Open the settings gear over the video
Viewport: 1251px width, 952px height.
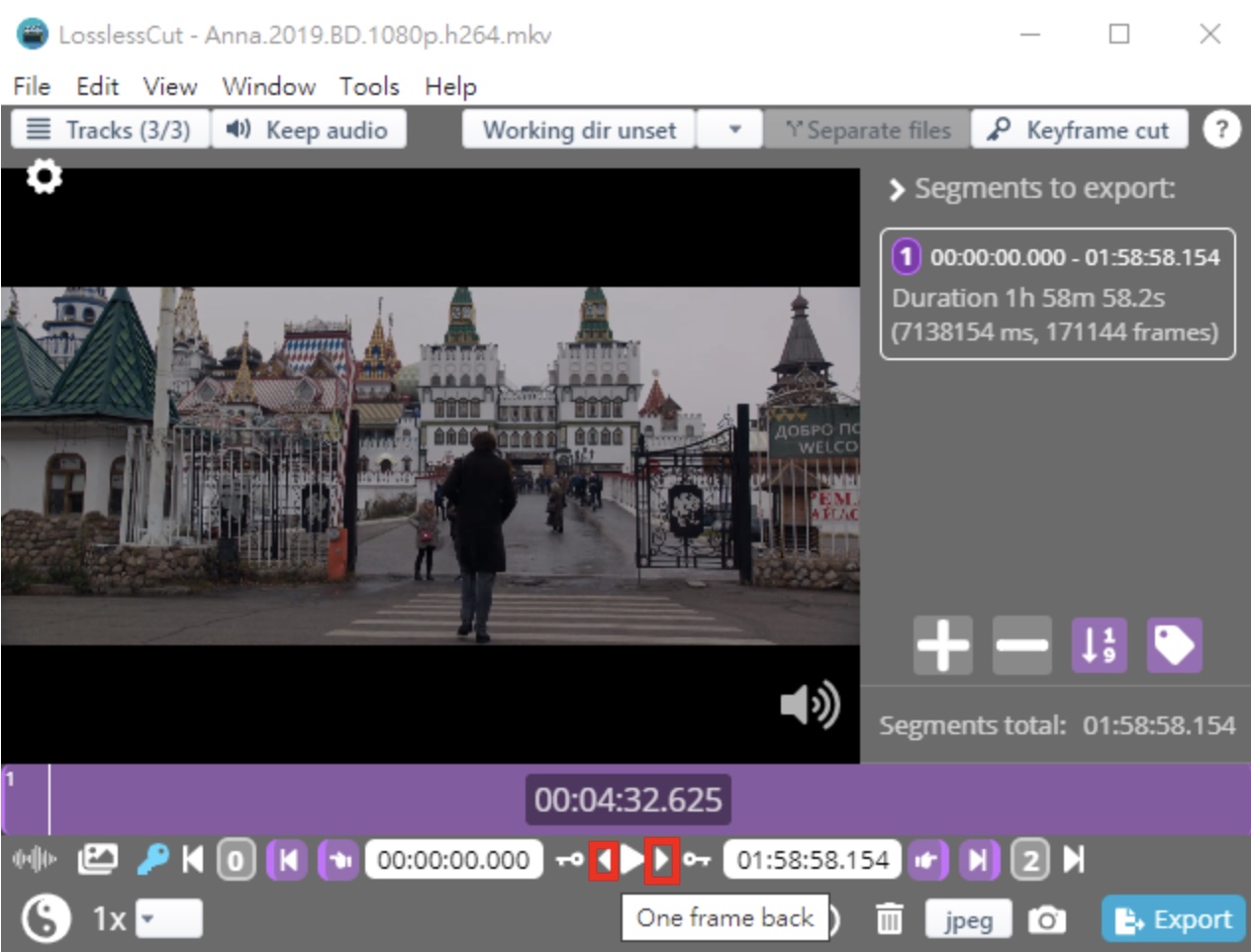(x=44, y=177)
